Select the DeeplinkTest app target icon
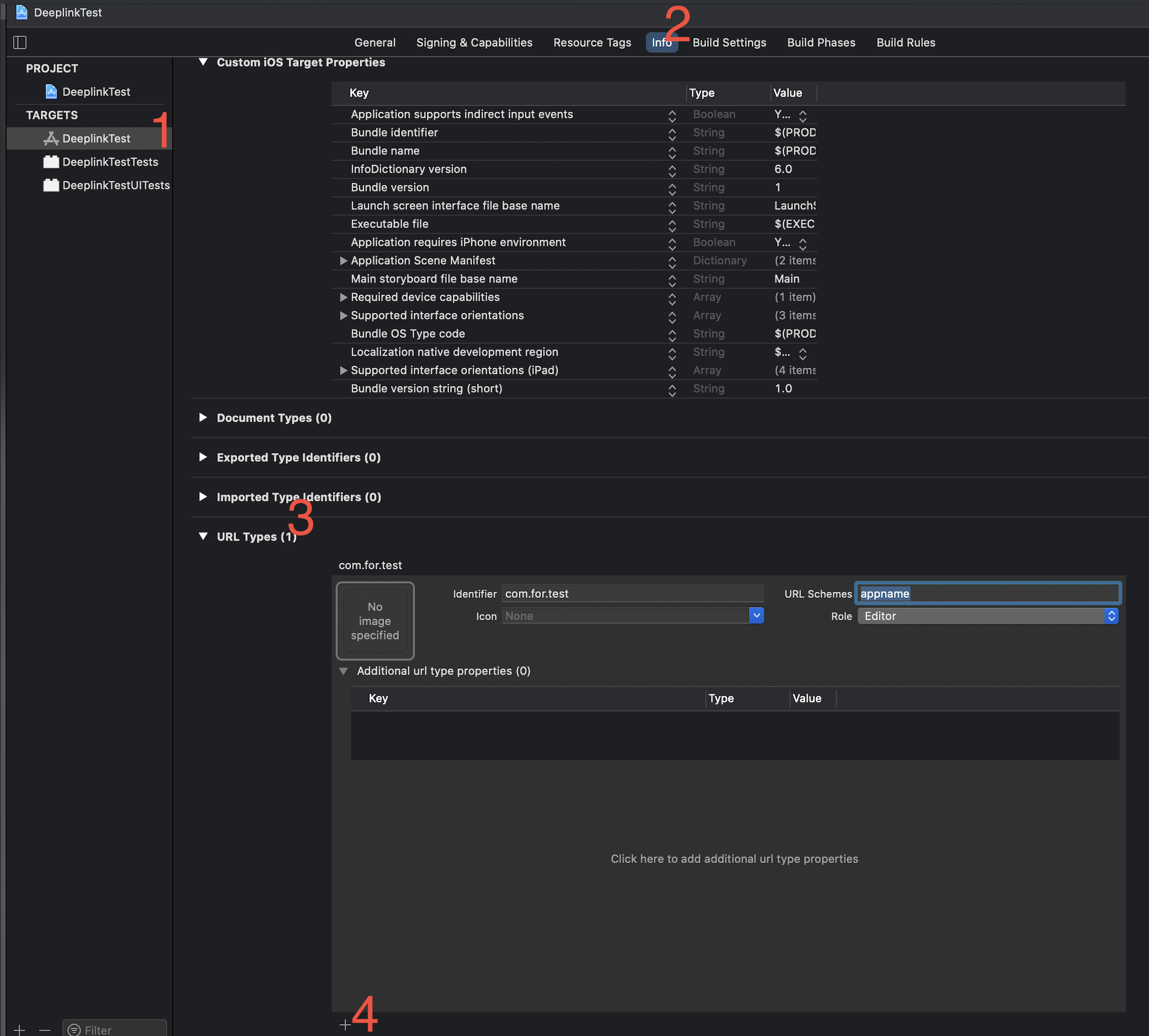 tap(51, 138)
